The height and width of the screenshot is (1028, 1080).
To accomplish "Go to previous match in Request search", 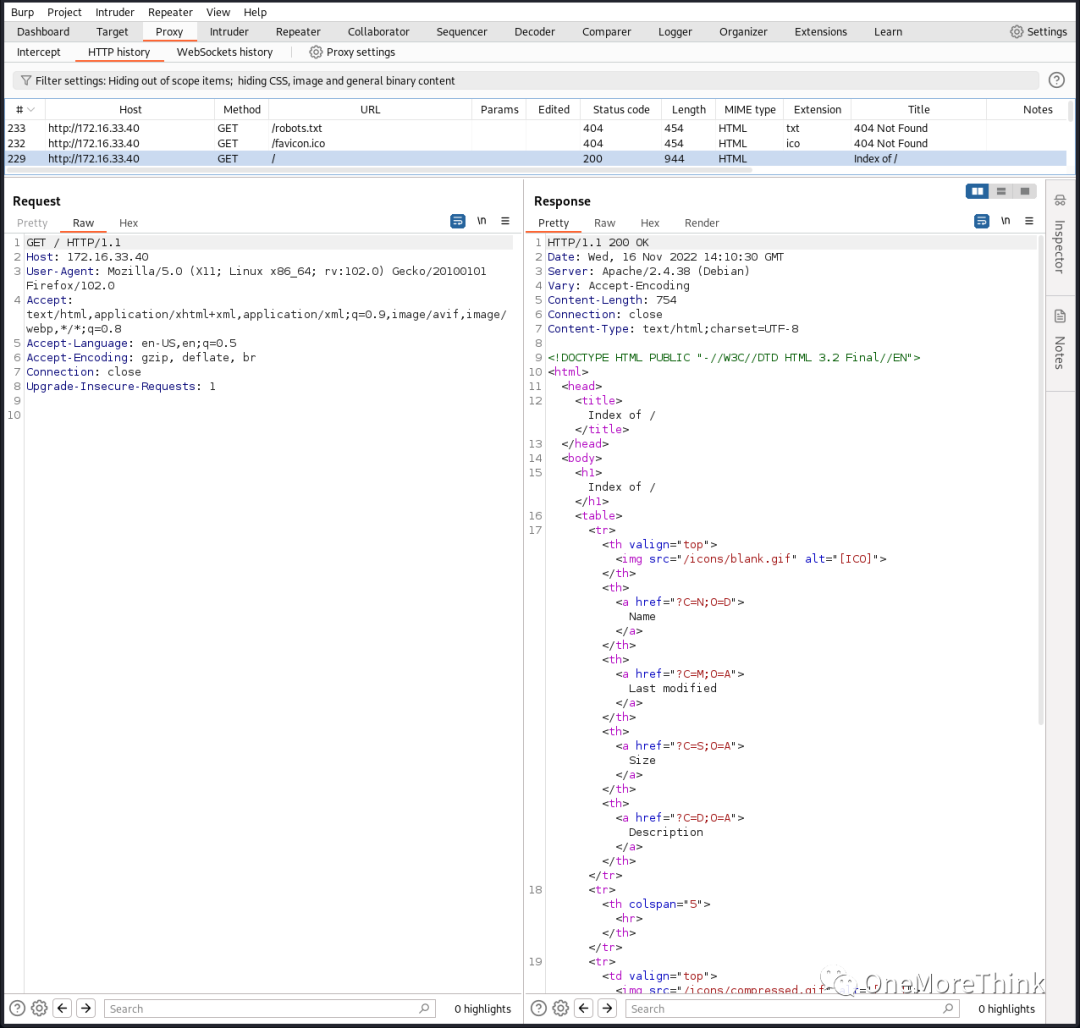I will point(63,1008).
